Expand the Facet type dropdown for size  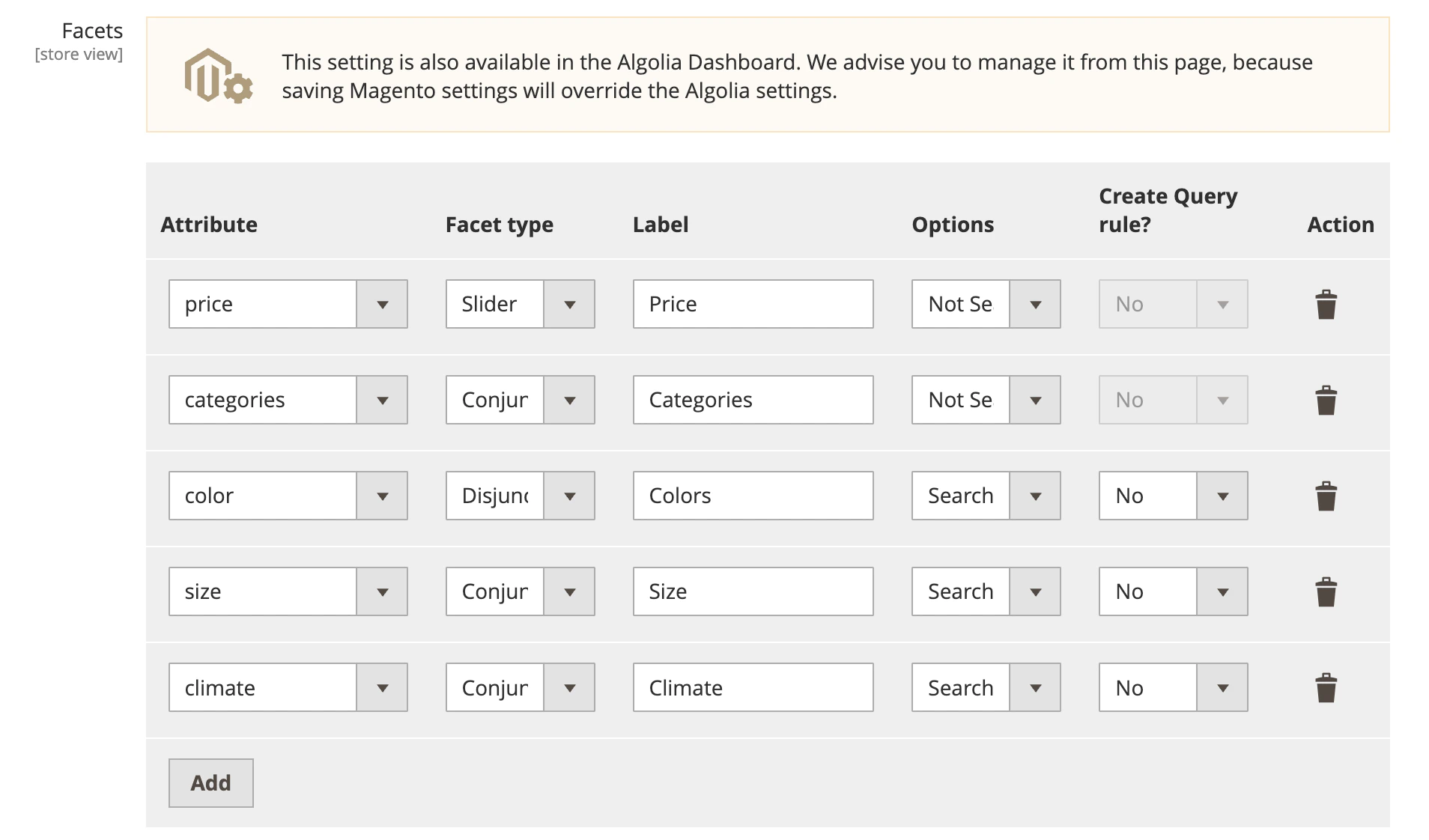coord(571,591)
